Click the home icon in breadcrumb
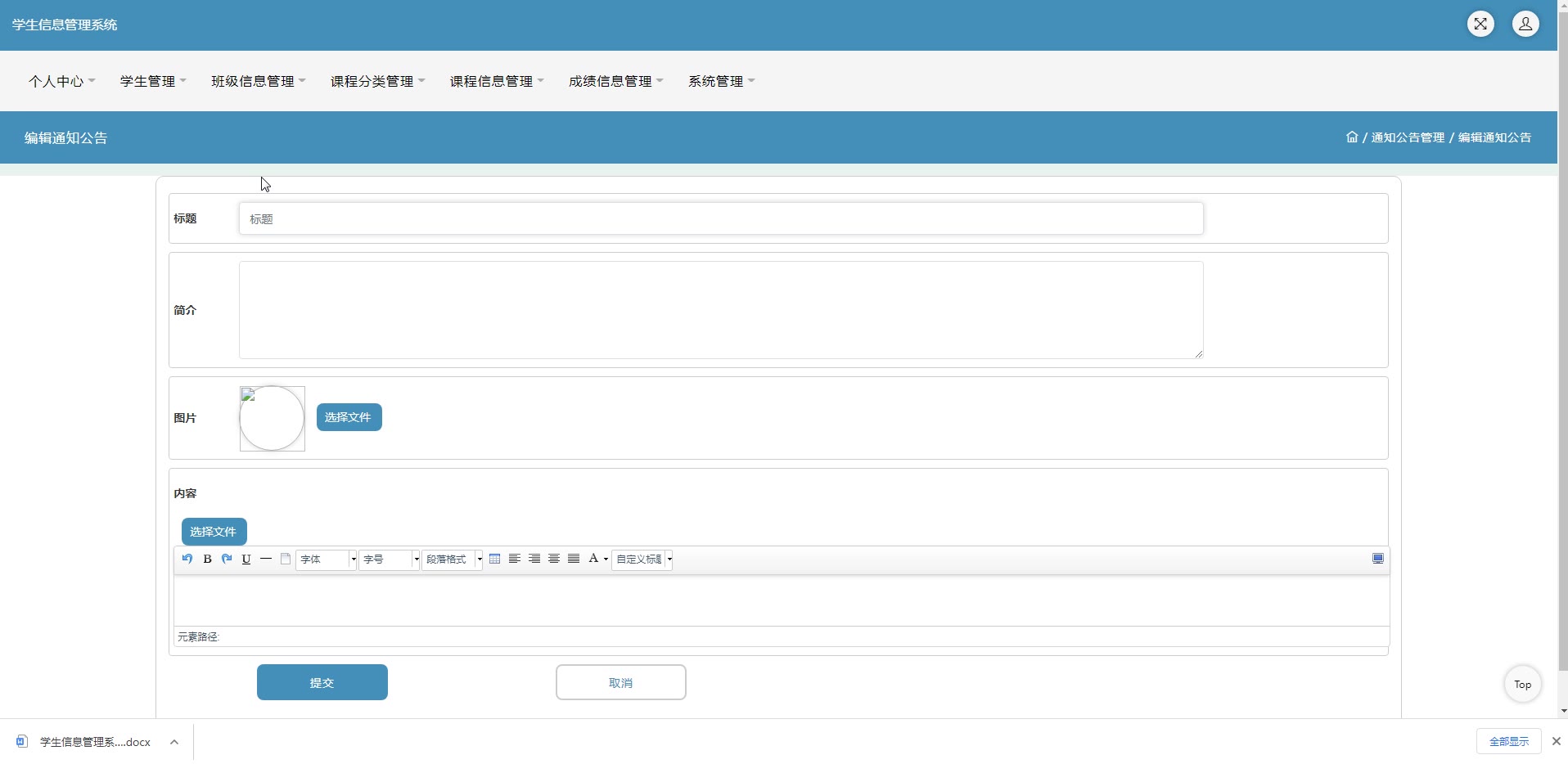 pyautogui.click(x=1352, y=137)
